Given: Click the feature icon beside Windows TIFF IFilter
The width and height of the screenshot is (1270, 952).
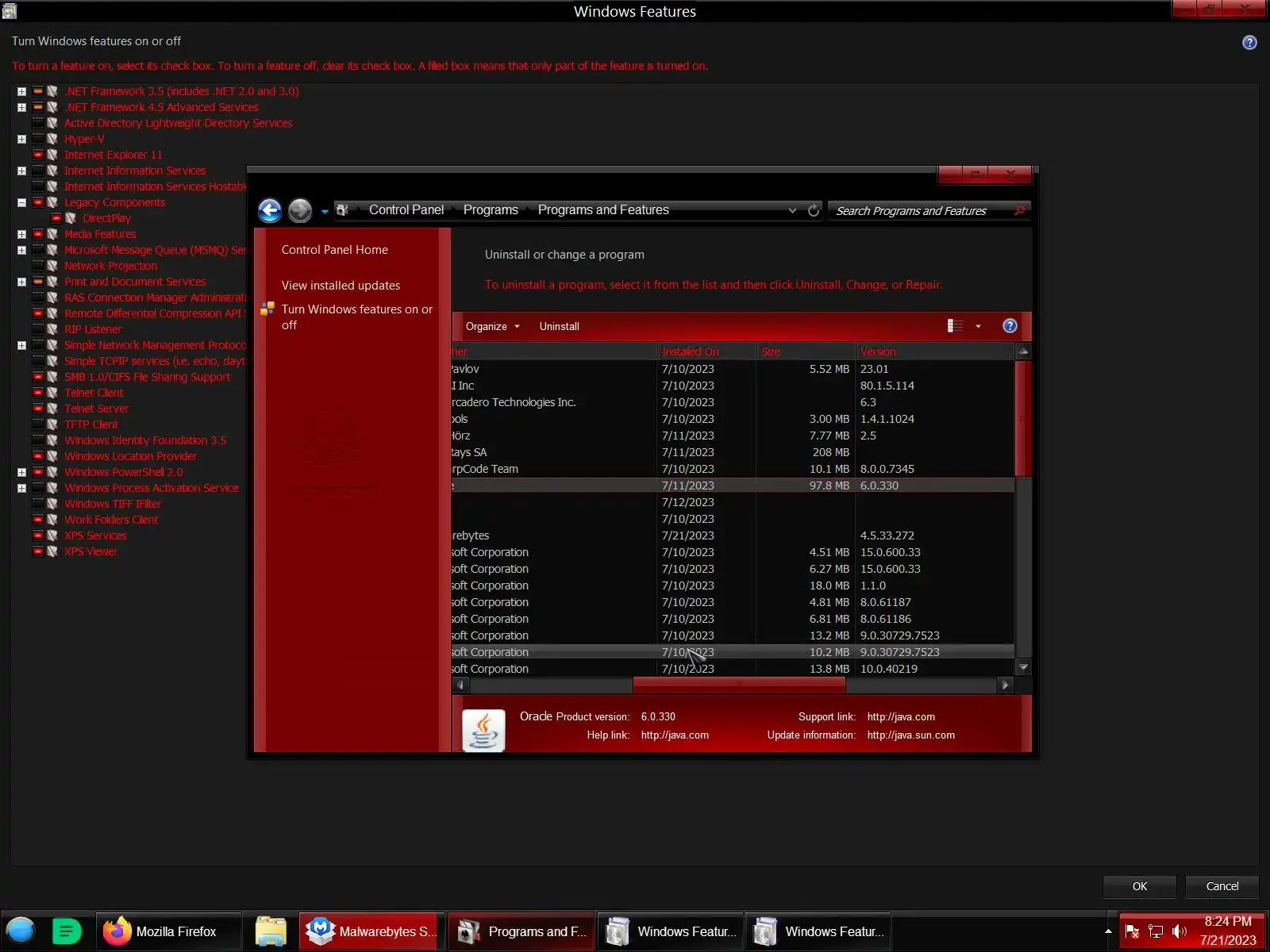Looking at the screenshot, I should pos(52,504).
